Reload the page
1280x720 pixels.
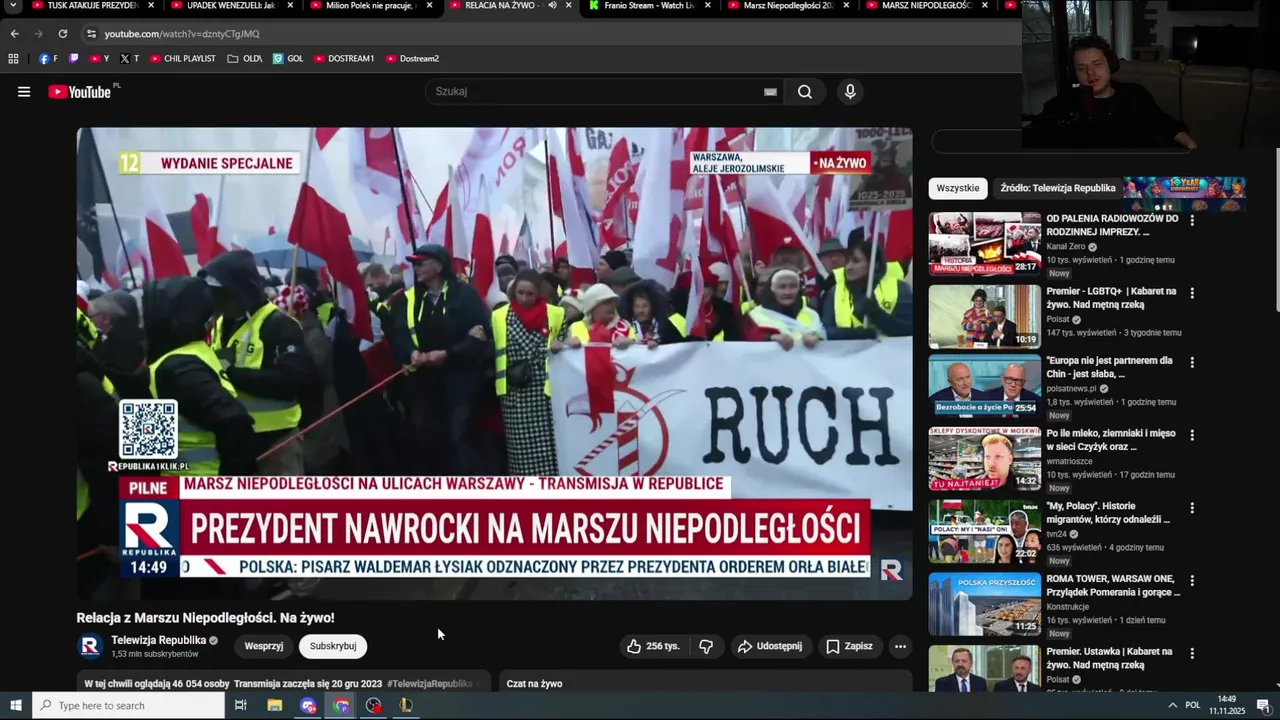62,33
